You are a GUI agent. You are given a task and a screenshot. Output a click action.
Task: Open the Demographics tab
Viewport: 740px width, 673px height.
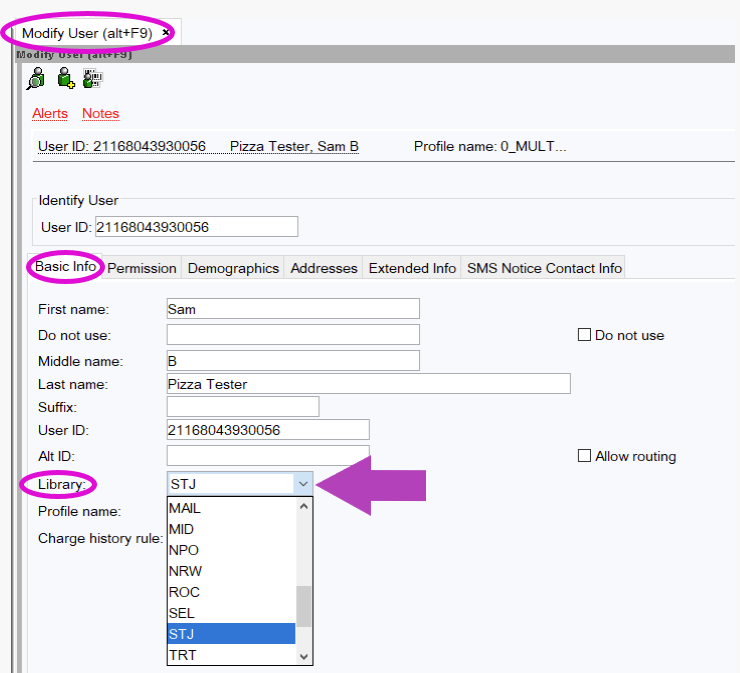click(233, 268)
